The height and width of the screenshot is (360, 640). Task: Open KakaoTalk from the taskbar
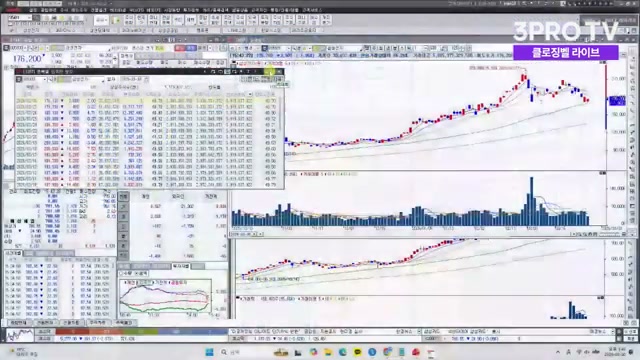pyautogui.click(x=358, y=352)
